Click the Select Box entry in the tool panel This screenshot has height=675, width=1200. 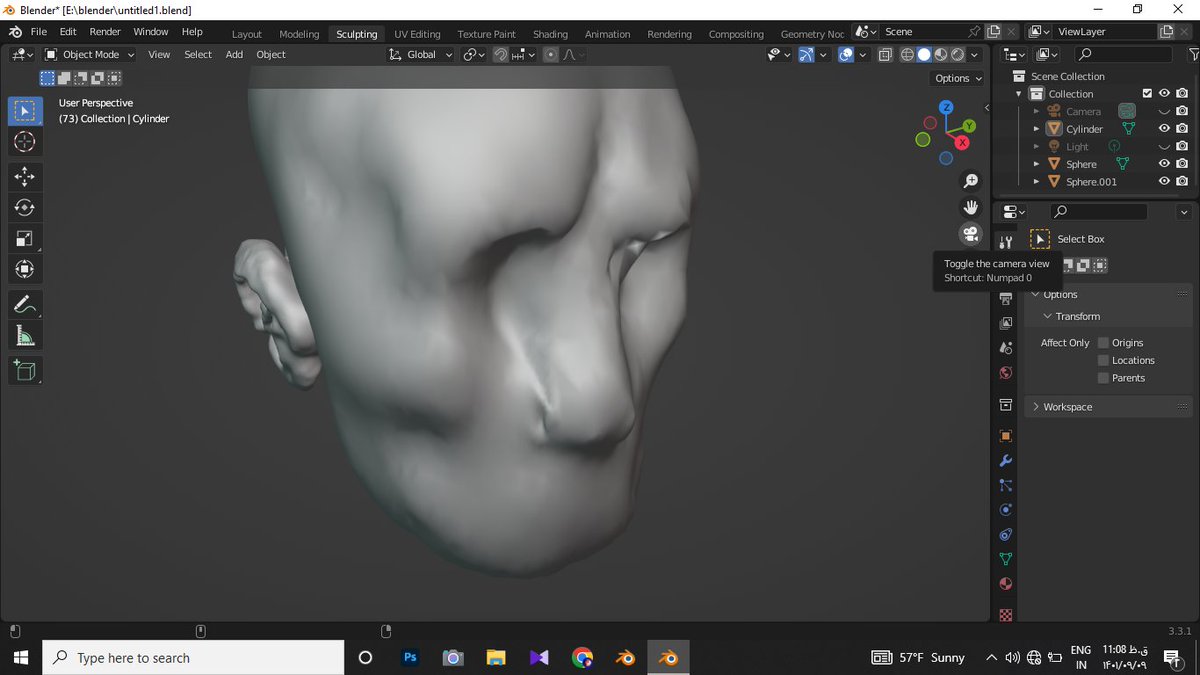tap(1081, 239)
